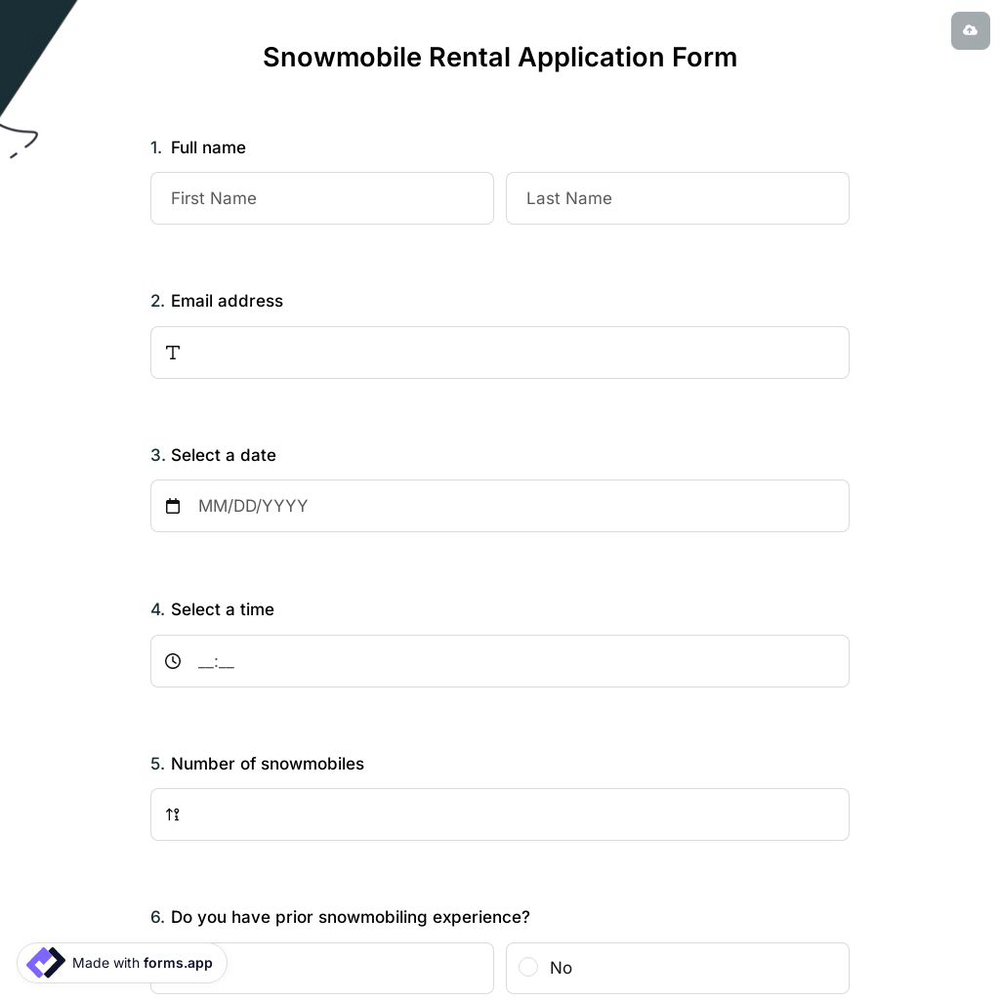Click the number stepper icon for snowmobiles
Screen dimensions: 1000x1000
[172, 814]
